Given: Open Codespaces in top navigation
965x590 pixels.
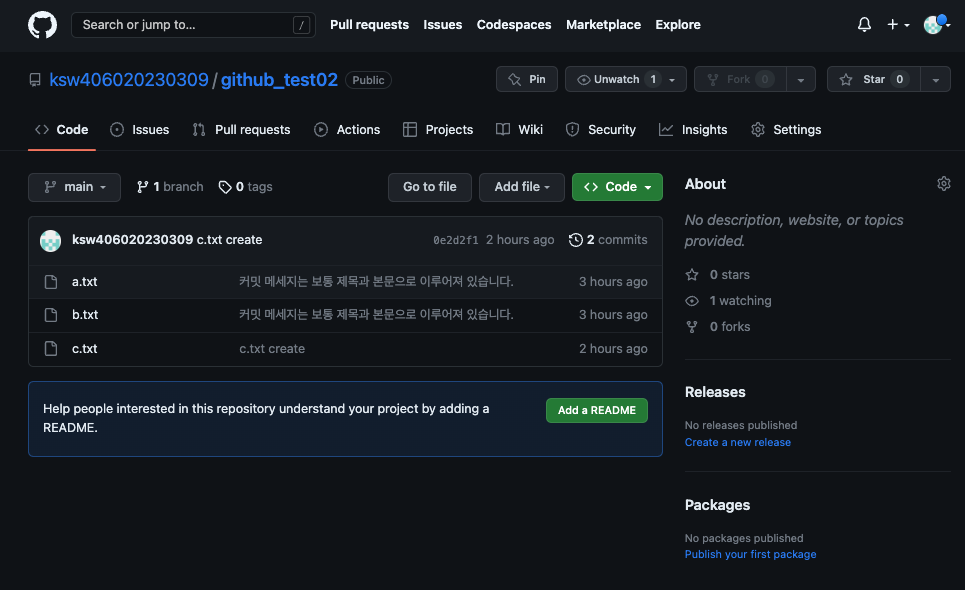Looking at the screenshot, I should [514, 25].
